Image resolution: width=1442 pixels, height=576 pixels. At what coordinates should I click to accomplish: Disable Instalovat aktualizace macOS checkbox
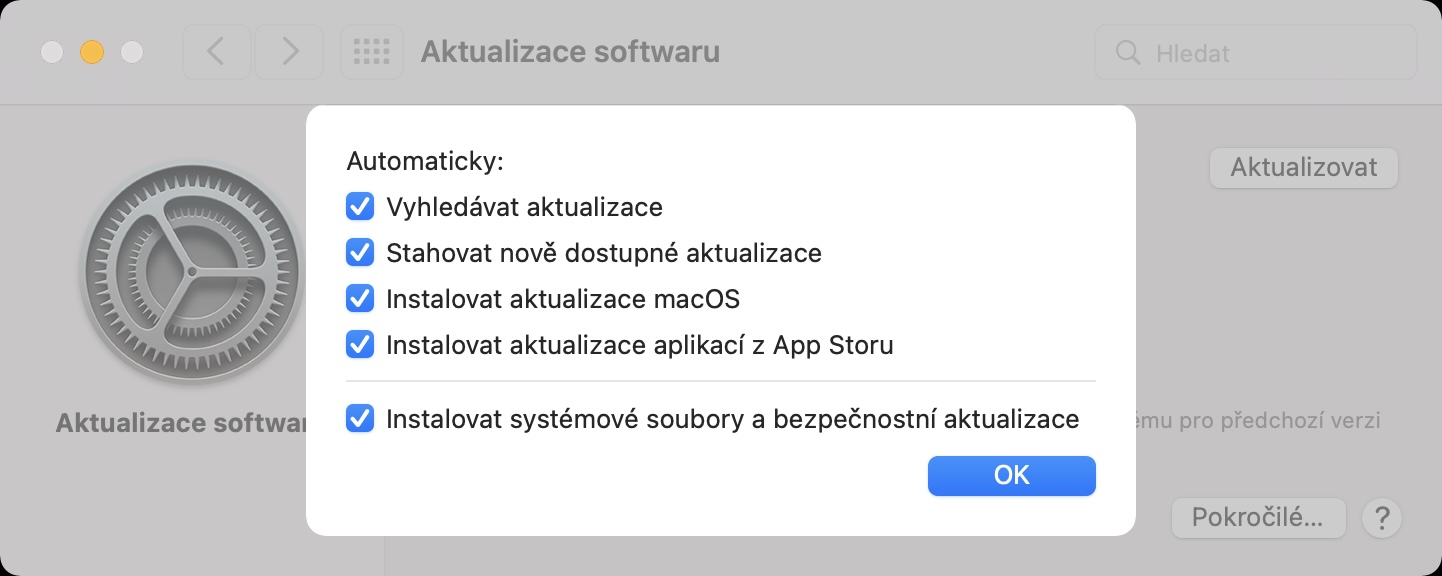359,299
